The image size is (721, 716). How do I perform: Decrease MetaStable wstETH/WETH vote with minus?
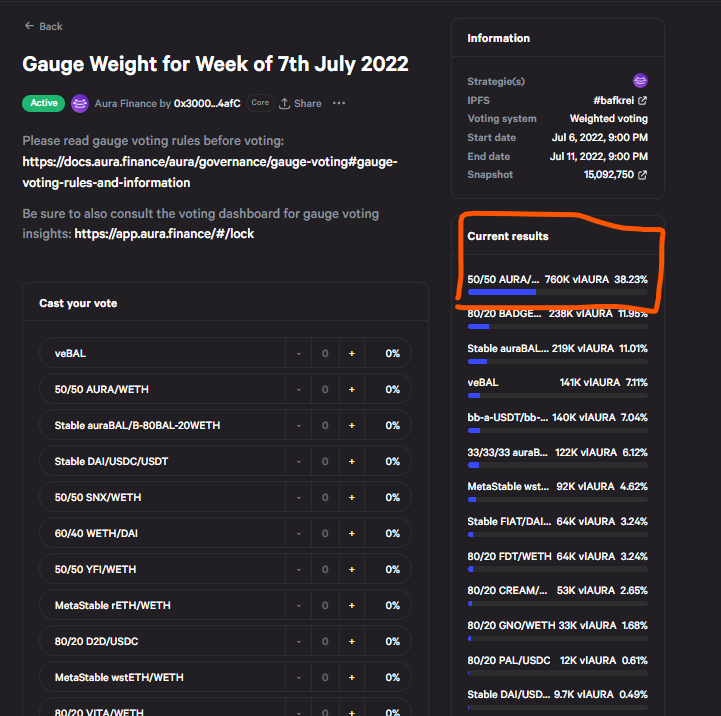point(298,677)
